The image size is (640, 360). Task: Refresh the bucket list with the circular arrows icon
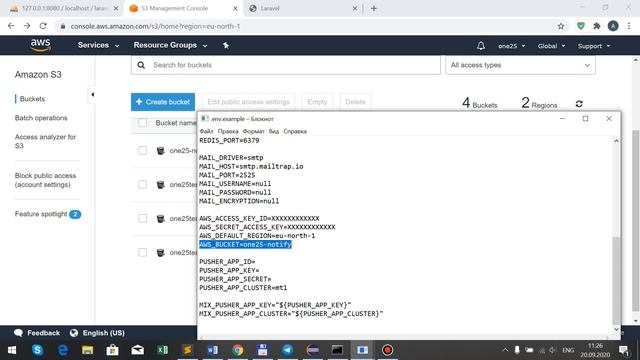coord(579,104)
